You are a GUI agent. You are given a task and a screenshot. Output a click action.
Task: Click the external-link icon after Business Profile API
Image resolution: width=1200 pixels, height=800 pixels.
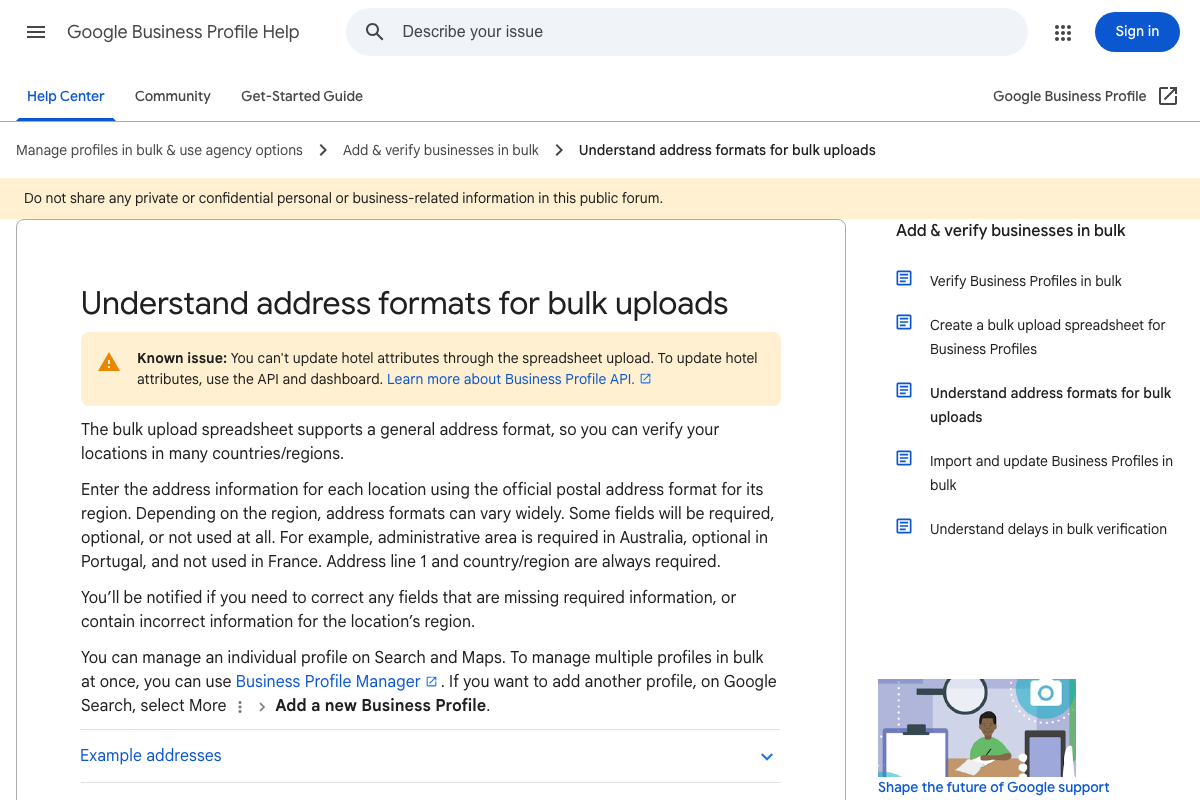coord(645,379)
